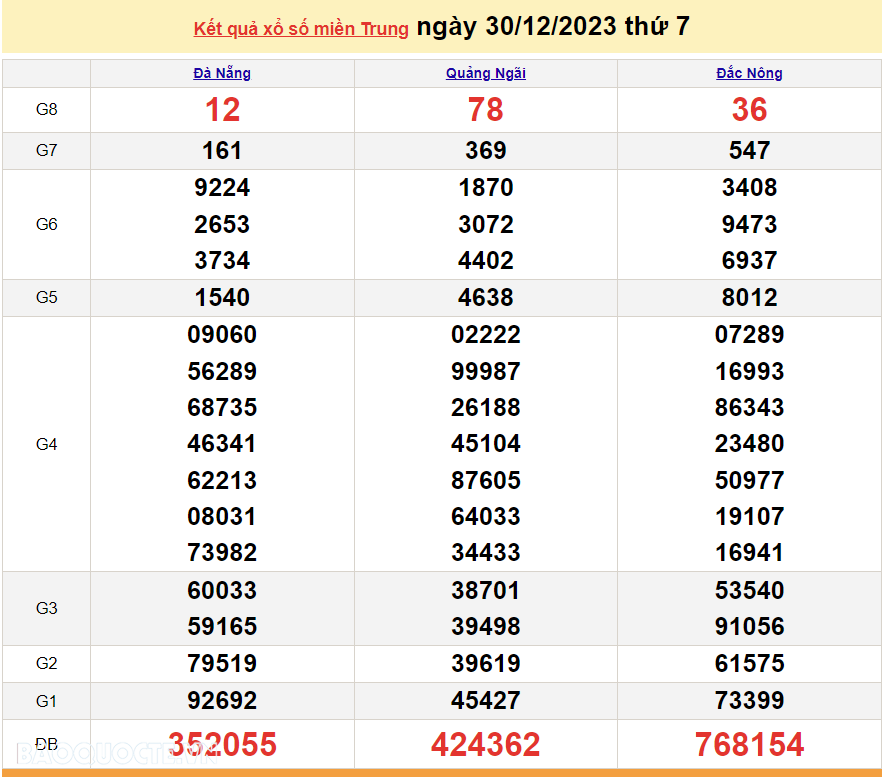Click Đà Nẵng G4 number 09060
This screenshot has height=777, width=883.
222,335
